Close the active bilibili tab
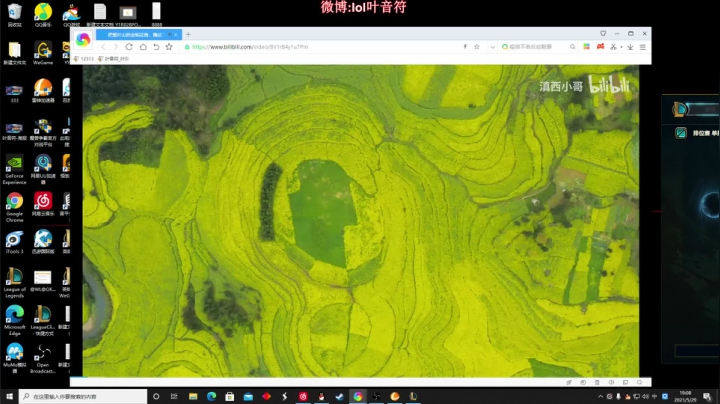720x404 pixels. click(176, 34)
